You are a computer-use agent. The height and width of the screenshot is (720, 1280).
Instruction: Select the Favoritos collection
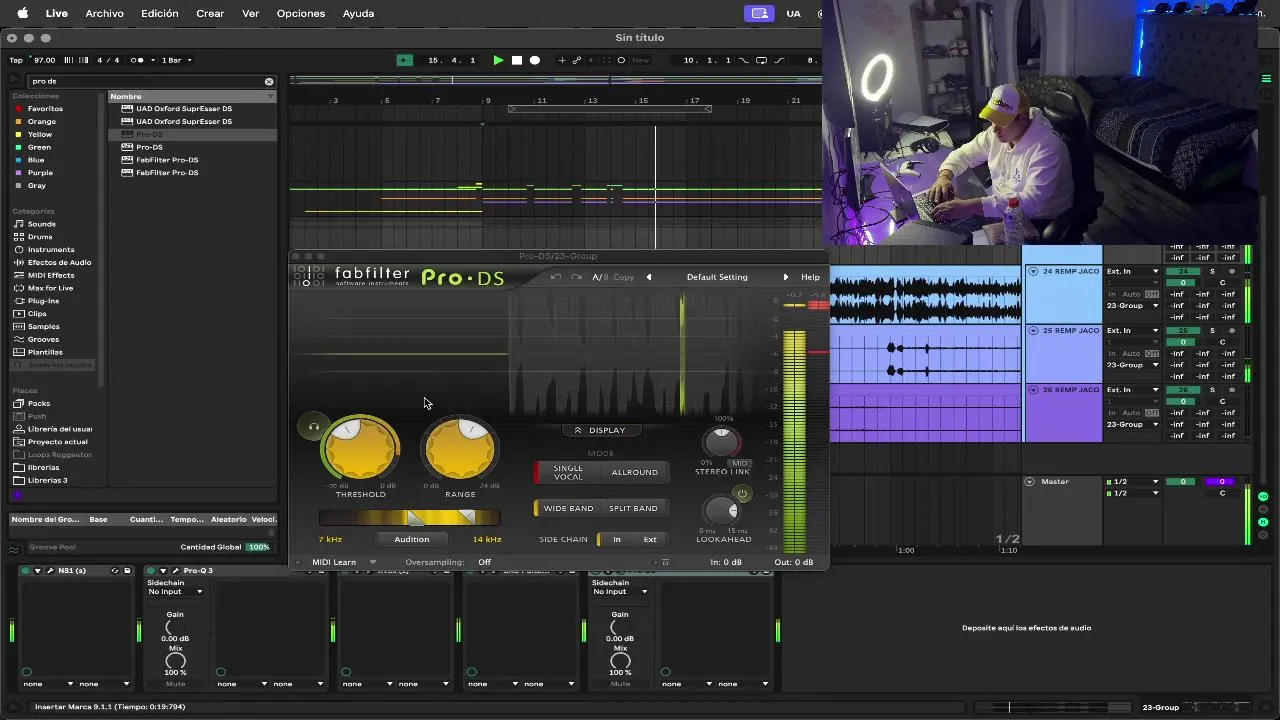(45, 108)
